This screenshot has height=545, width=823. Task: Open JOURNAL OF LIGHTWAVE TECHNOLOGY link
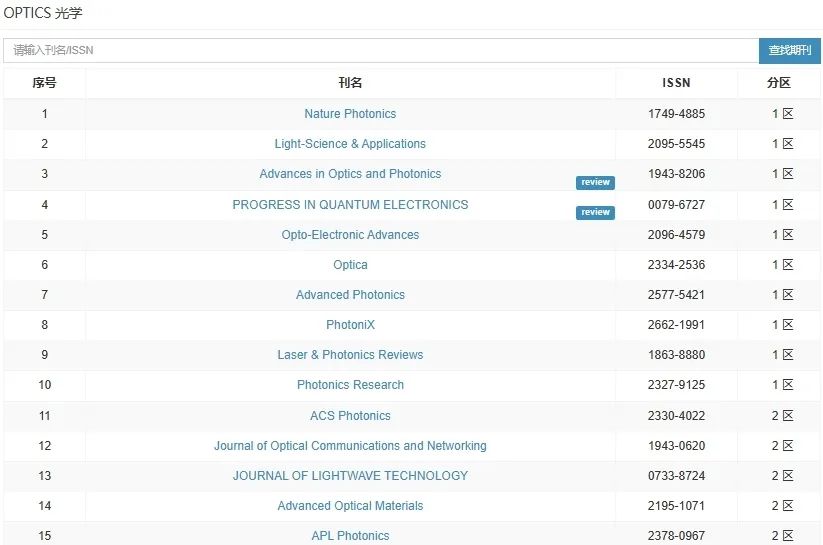click(x=350, y=475)
